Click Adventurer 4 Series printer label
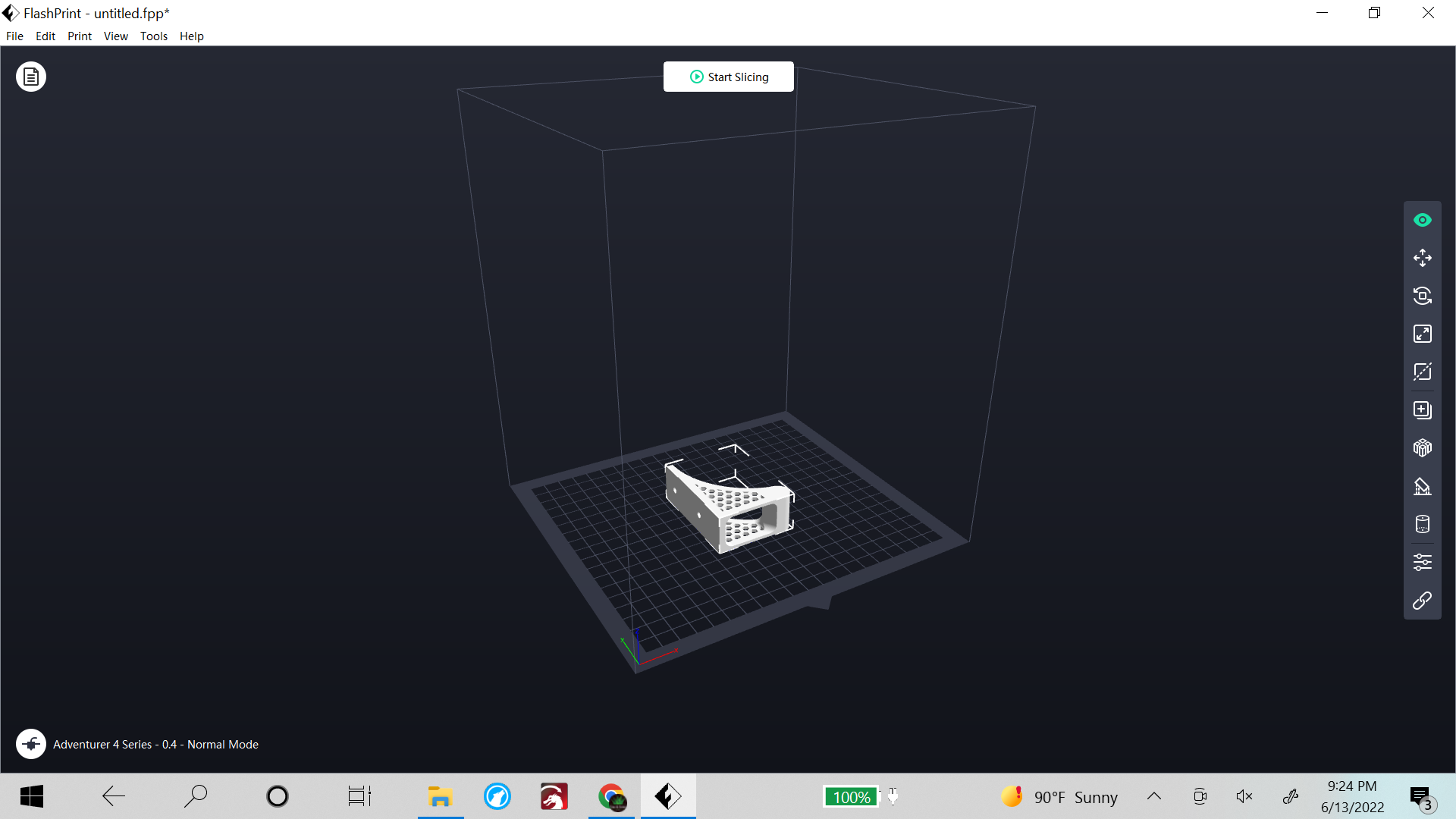This screenshot has width=1456, height=819. 155,745
